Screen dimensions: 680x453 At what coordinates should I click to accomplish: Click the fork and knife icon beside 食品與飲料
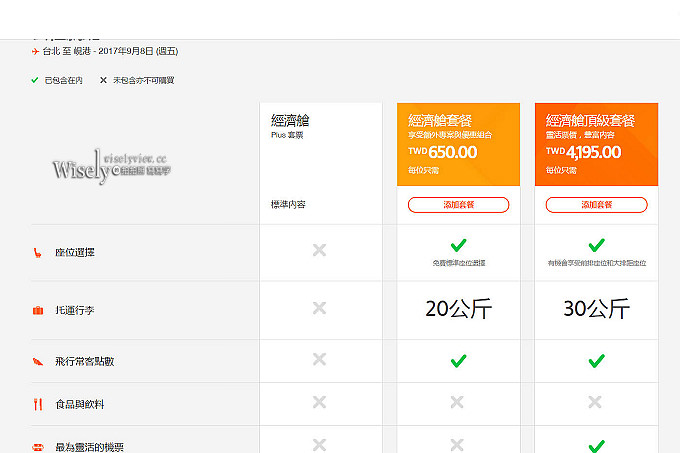click(38, 404)
